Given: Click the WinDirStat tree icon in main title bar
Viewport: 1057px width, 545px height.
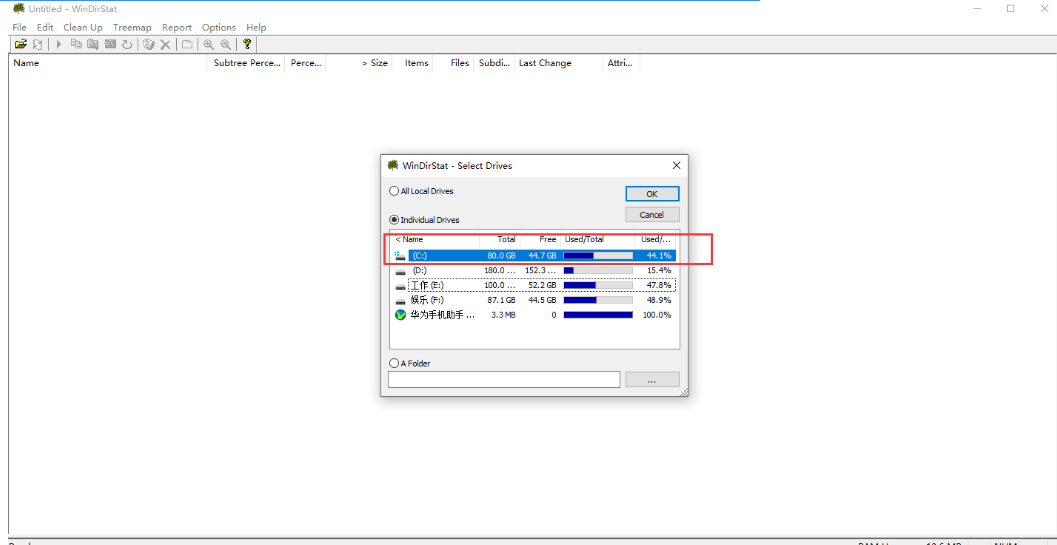Looking at the screenshot, I should tap(19, 8).
